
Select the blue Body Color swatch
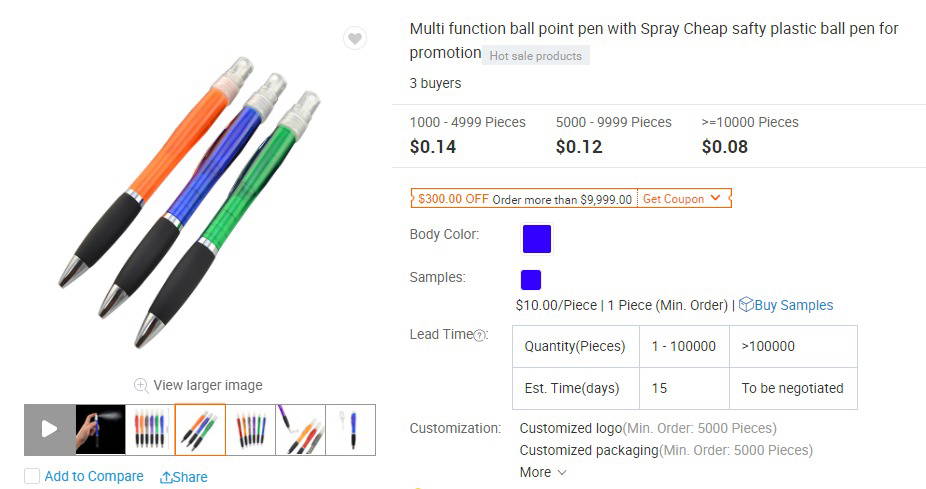click(x=537, y=239)
